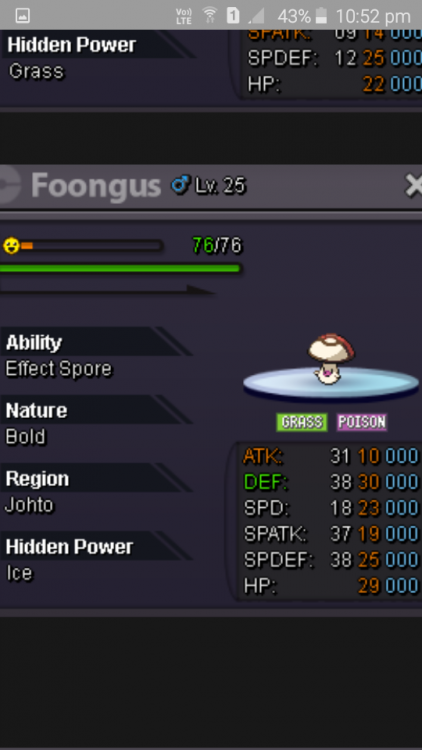Tap the battery indicator icon

pos(322,16)
